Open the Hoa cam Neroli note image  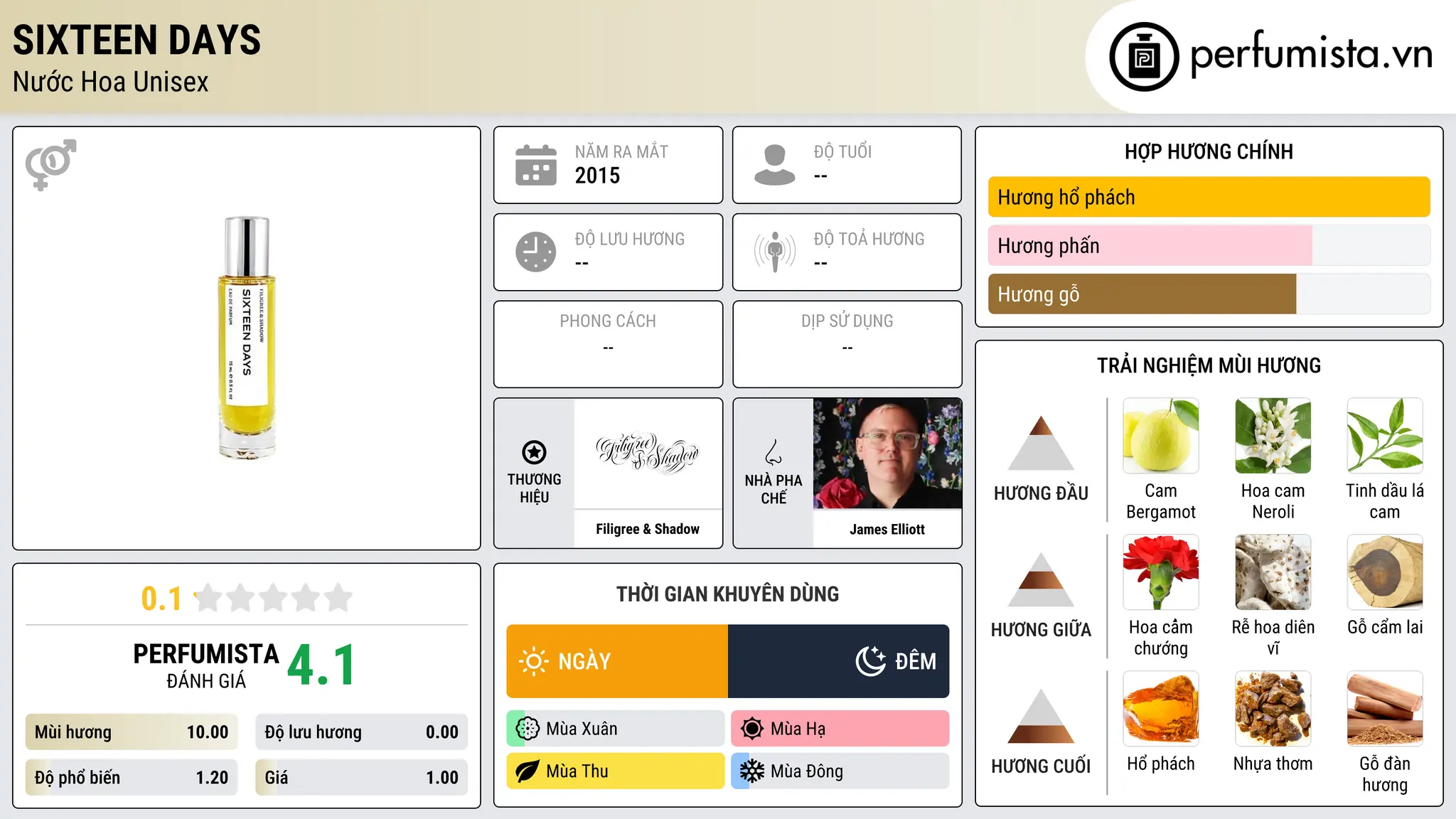(x=1273, y=436)
